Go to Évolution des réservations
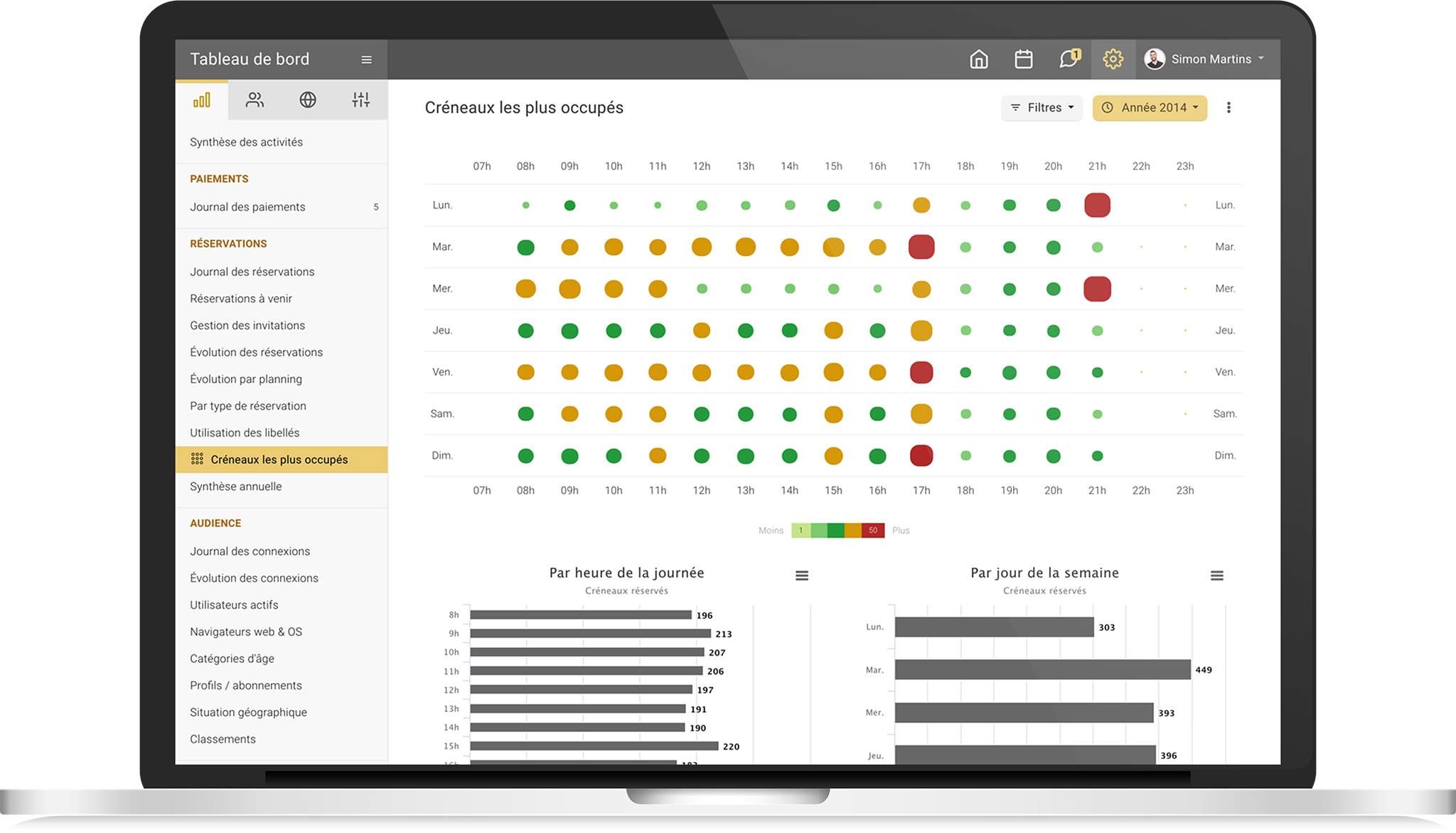 point(256,352)
